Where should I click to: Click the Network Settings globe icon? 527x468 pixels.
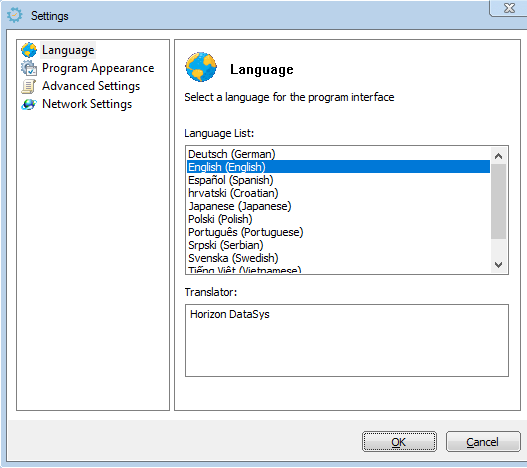pos(29,104)
